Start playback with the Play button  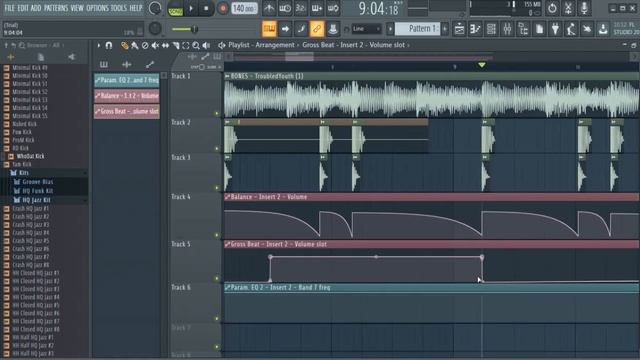[191, 8]
